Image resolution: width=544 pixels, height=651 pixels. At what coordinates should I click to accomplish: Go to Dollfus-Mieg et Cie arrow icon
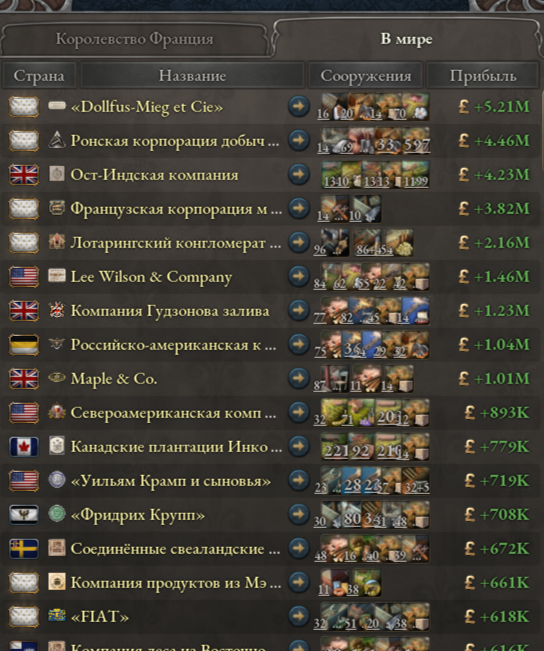tap(299, 106)
